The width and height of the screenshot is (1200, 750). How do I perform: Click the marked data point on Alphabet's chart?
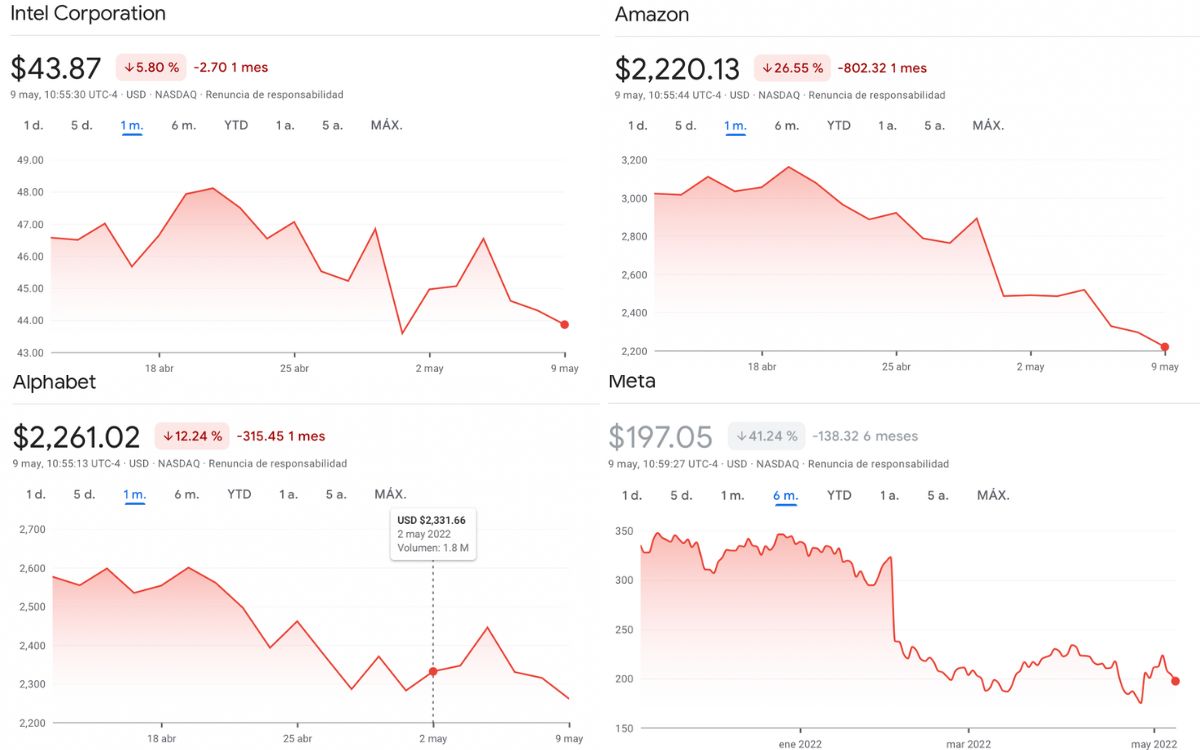point(432,672)
